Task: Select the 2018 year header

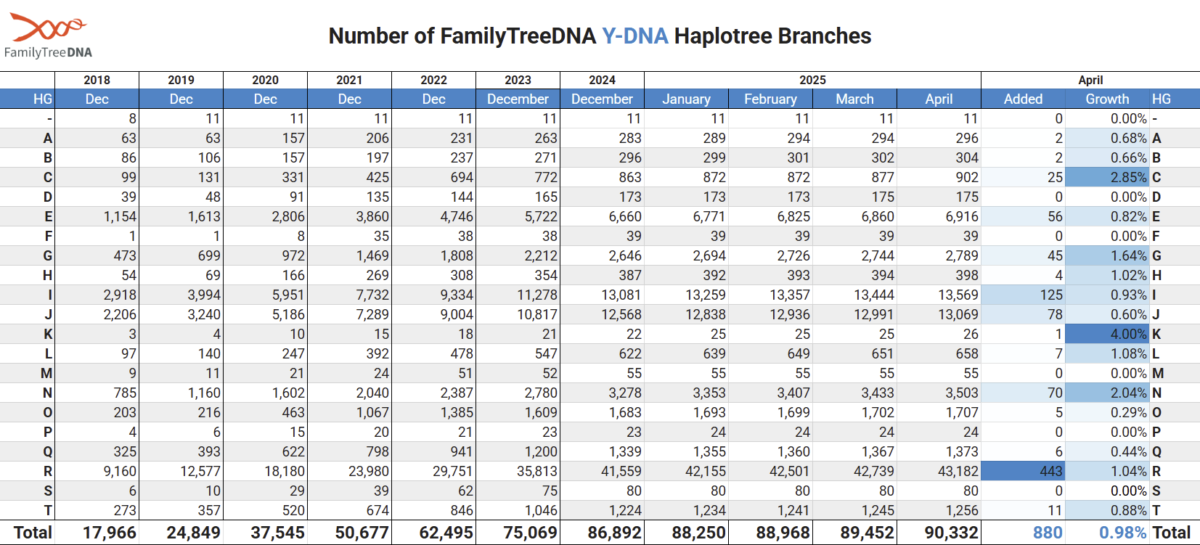Action: pos(97,79)
